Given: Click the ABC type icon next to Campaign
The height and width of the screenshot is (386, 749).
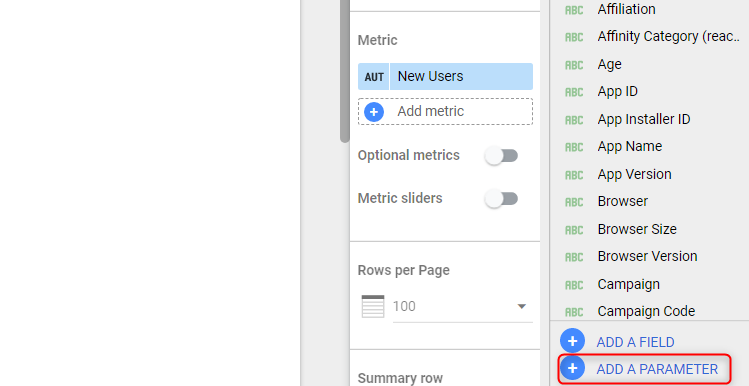Looking at the screenshot, I should (x=574, y=285).
